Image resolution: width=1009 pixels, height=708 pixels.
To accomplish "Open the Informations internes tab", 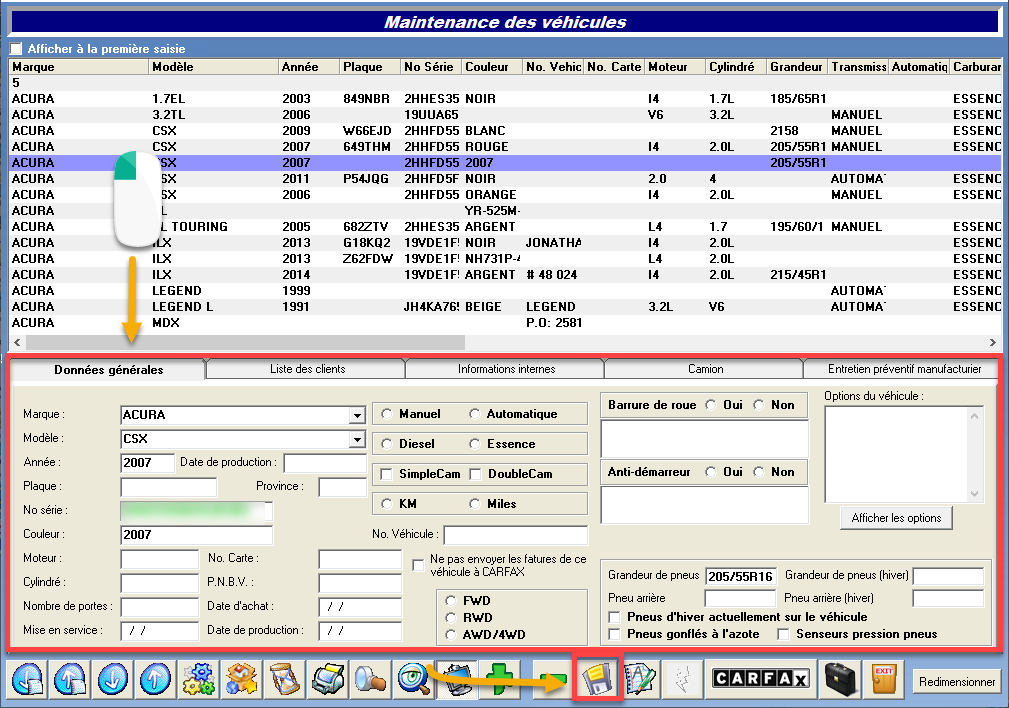I will tap(506, 369).
